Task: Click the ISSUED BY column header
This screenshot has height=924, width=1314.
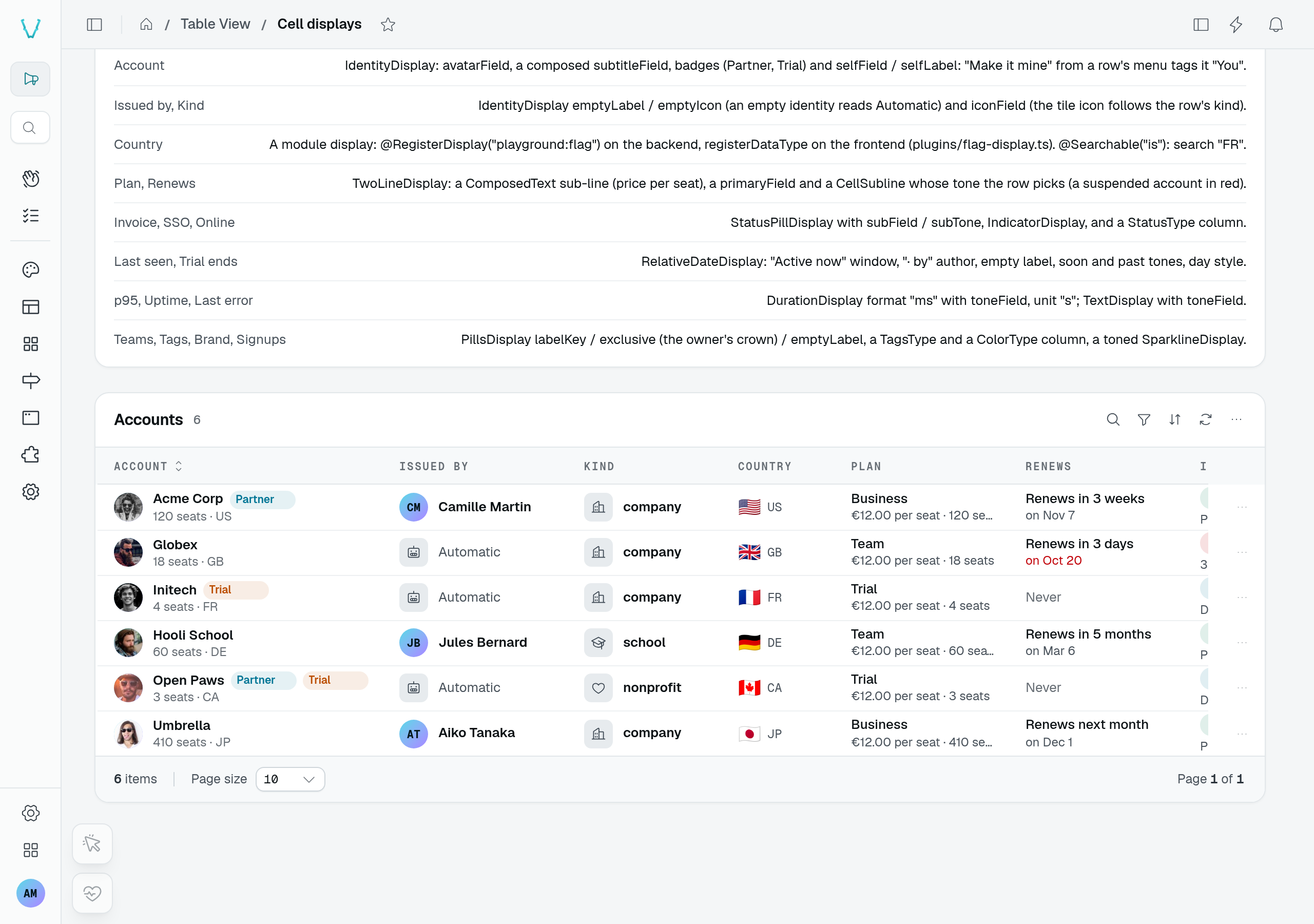Action: tap(433, 466)
